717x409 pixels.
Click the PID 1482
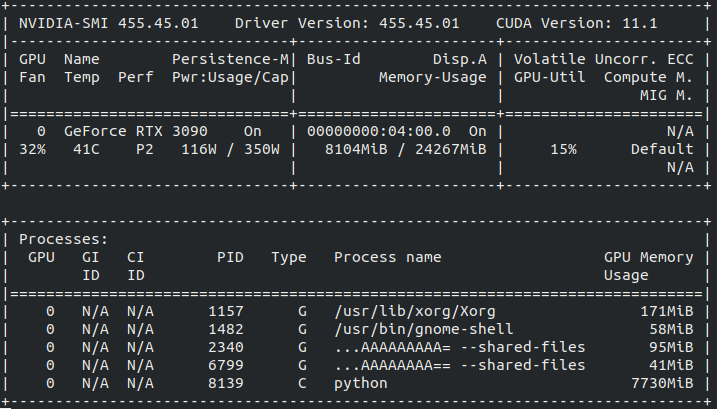(x=226, y=329)
